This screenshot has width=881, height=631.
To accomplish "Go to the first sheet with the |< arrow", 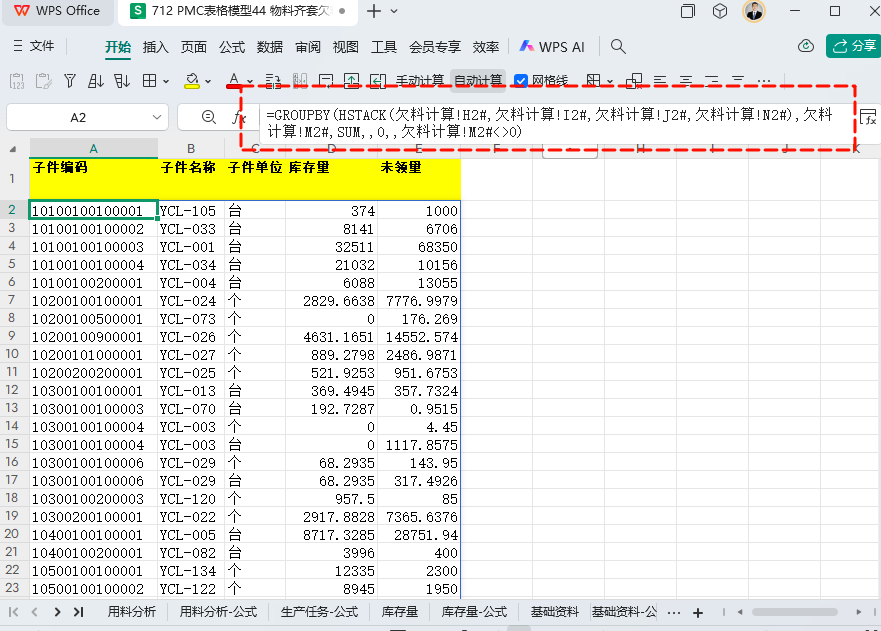I will [13, 612].
